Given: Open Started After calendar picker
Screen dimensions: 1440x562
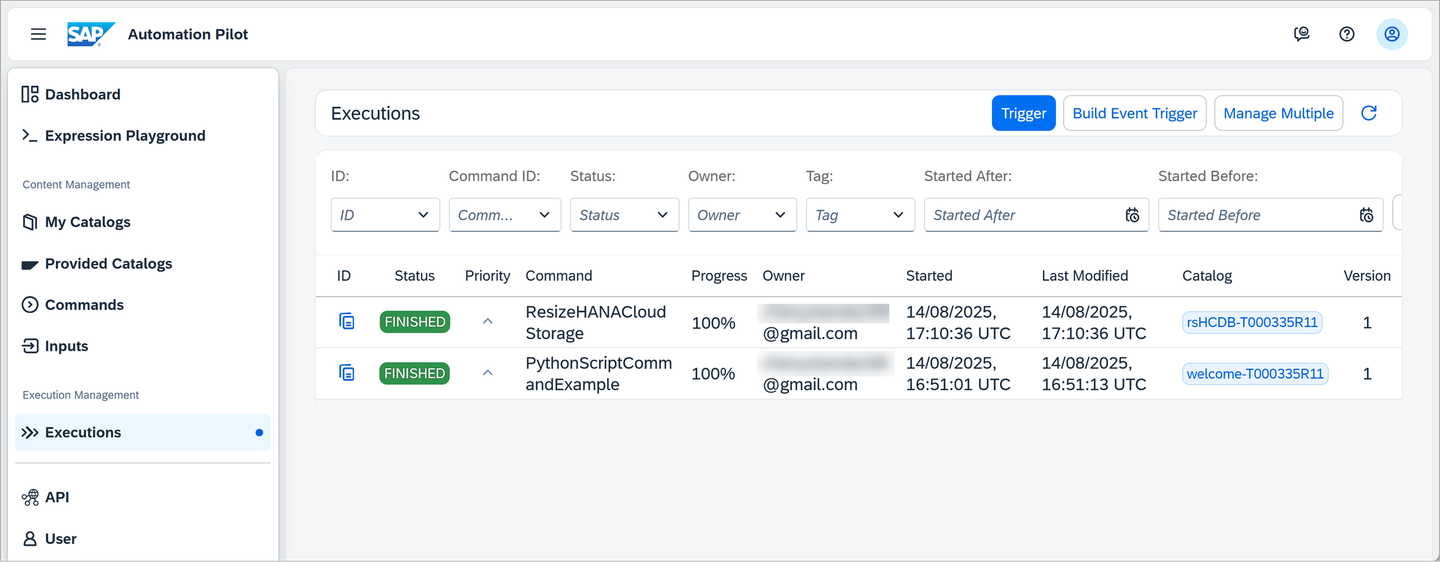Looking at the screenshot, I should (1132, 215).
